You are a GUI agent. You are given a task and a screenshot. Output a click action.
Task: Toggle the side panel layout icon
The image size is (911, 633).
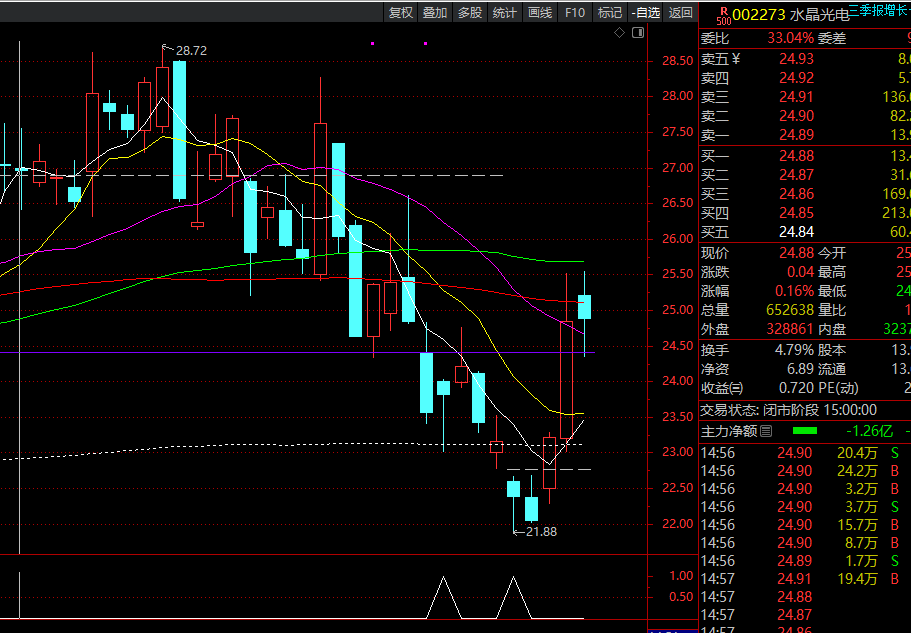(x=638, y=33)
